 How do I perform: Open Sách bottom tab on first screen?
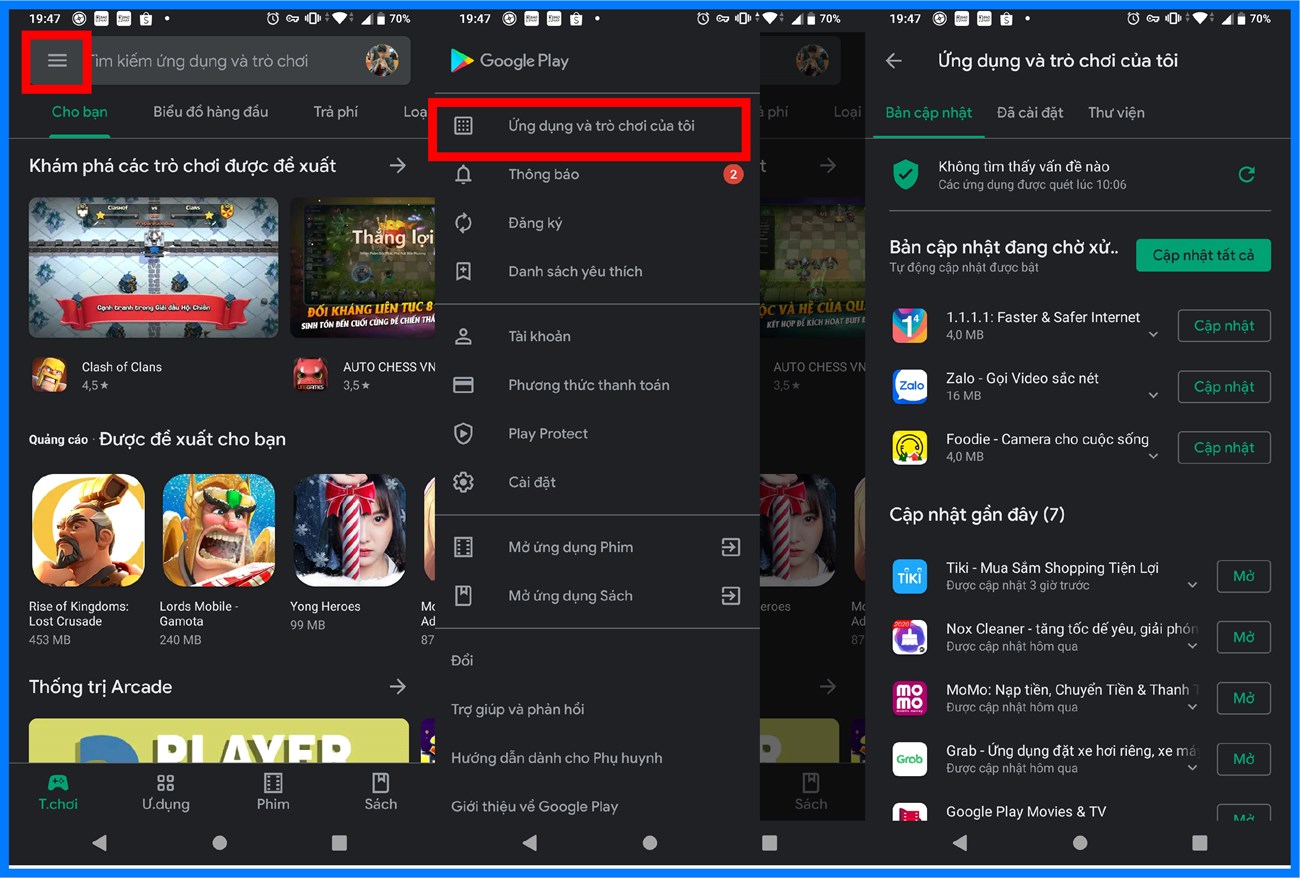click(x=380, y=792)
